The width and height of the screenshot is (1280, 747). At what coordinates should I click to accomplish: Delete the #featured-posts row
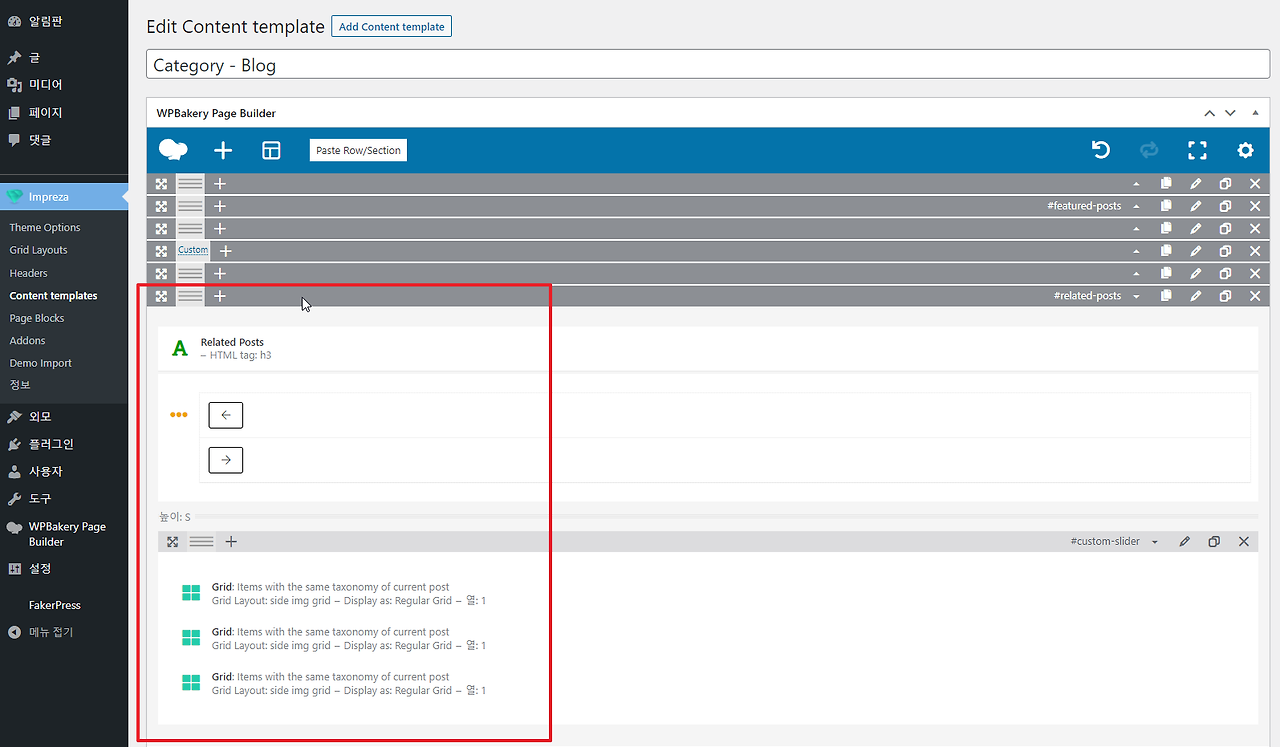[x=1255, y=206]
